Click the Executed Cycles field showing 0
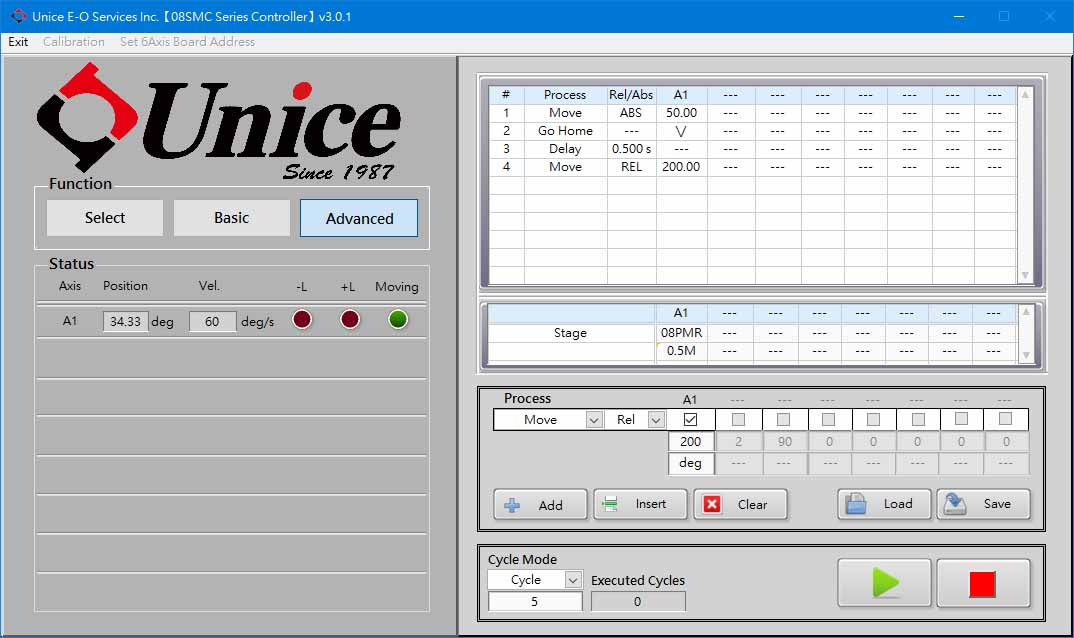1074x638 pixels. point(638,601)
